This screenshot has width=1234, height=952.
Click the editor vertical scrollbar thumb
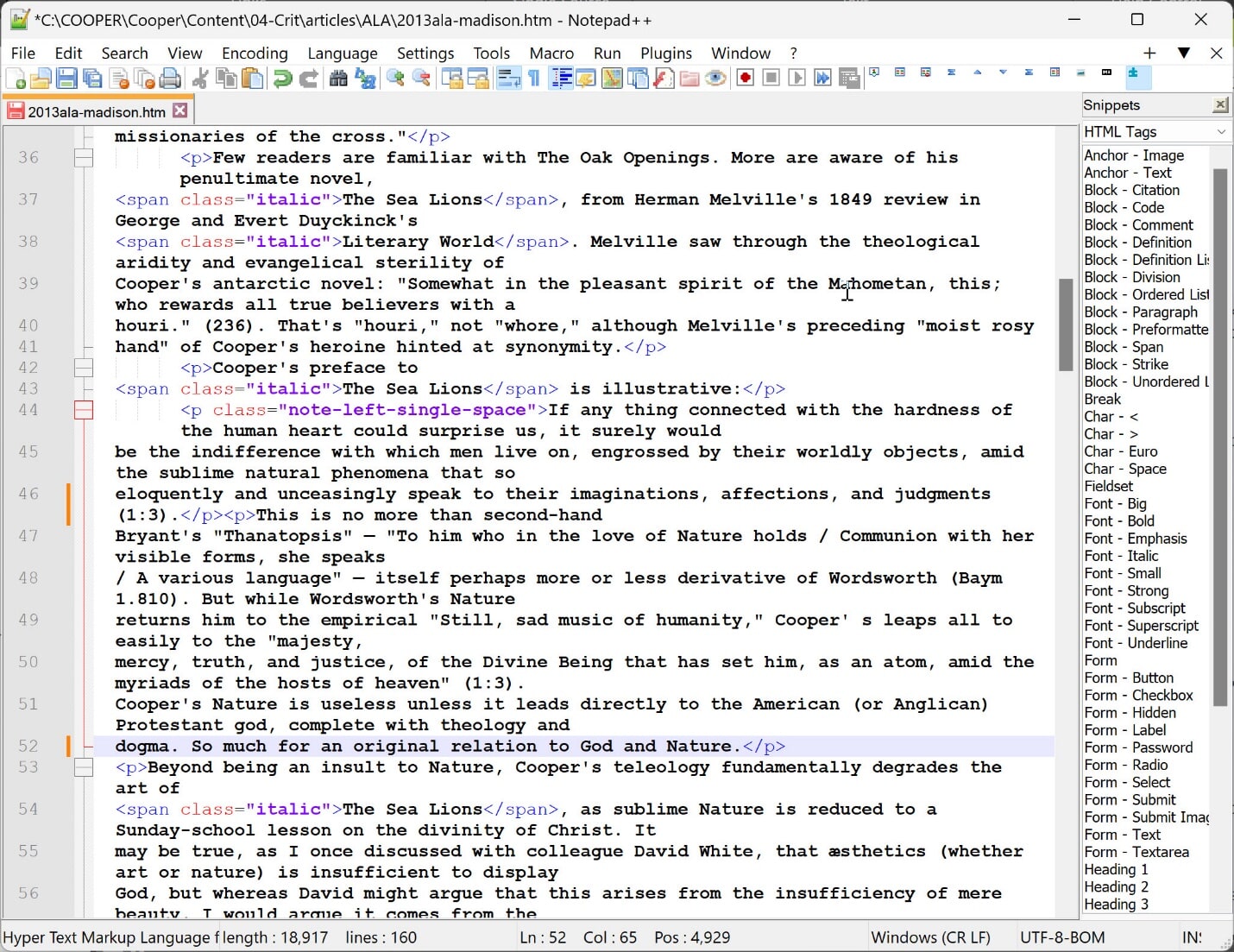point(1066,325)
